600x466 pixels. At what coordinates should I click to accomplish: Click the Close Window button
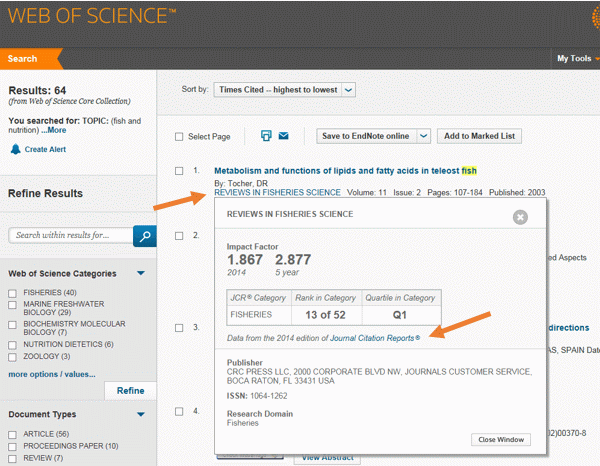501,440
